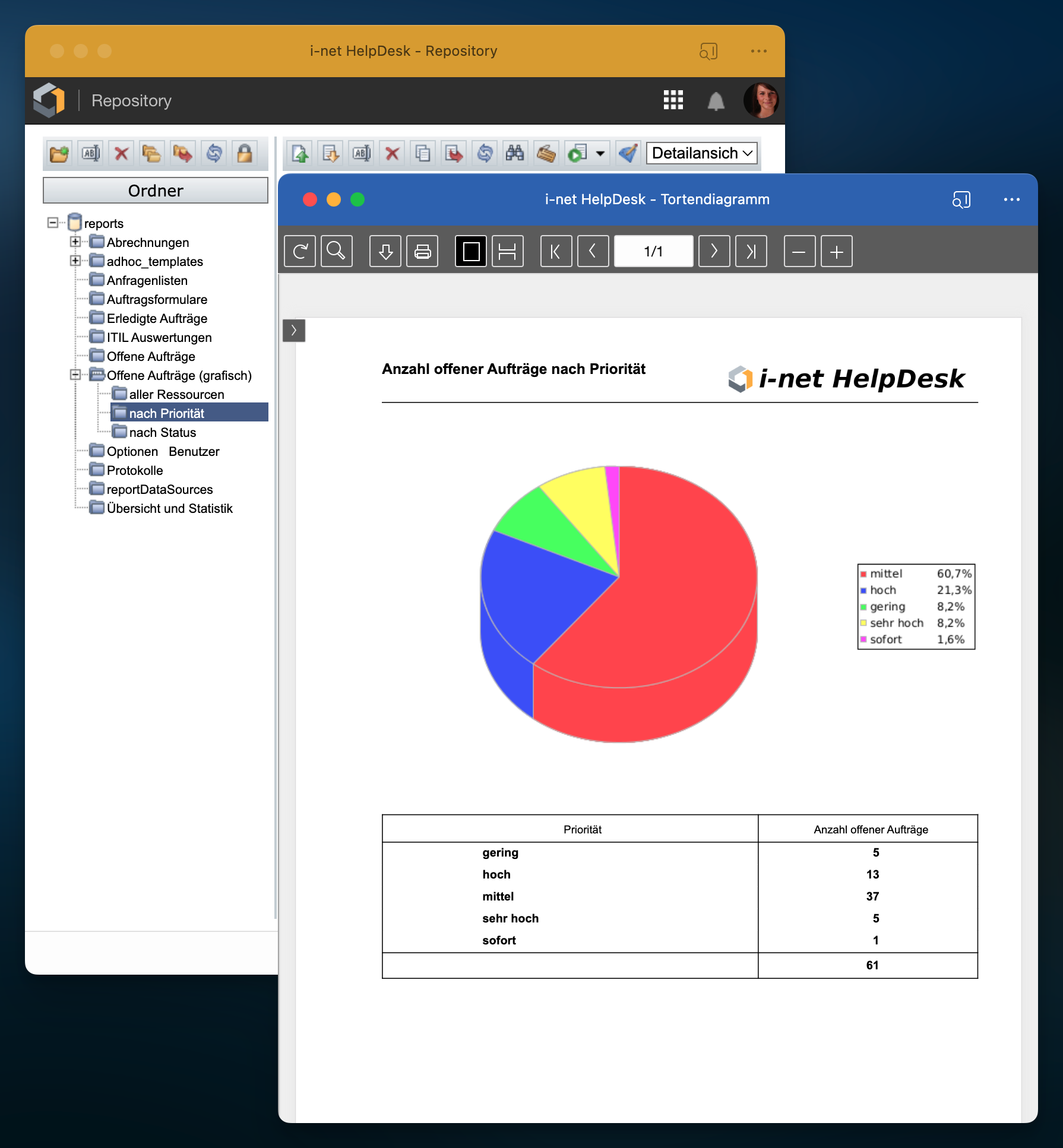The height and width of the screenshot is (1148, 1063).
Task: Go to last report page
Action: tap(751, 251)
